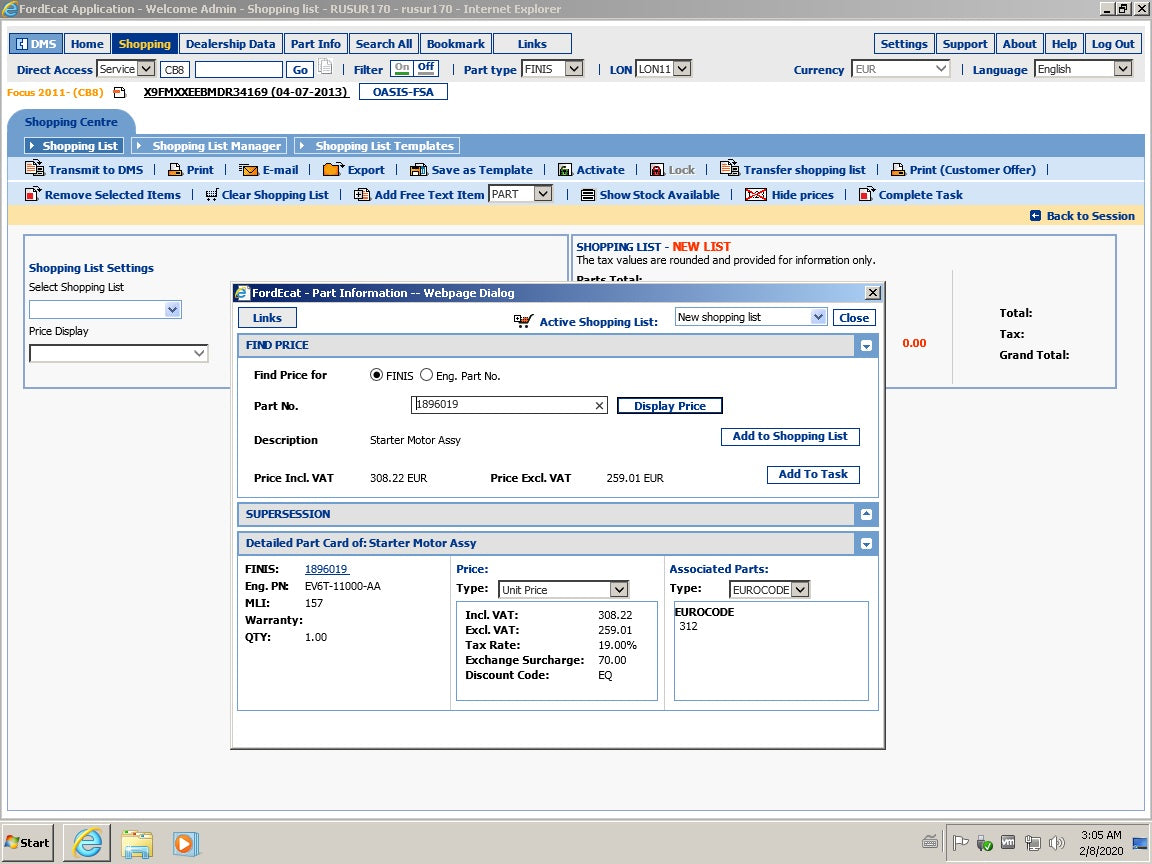Click the OASIS-FSA button
Viewport: 1152px width, 864px height.
click(x=403, y=92)
